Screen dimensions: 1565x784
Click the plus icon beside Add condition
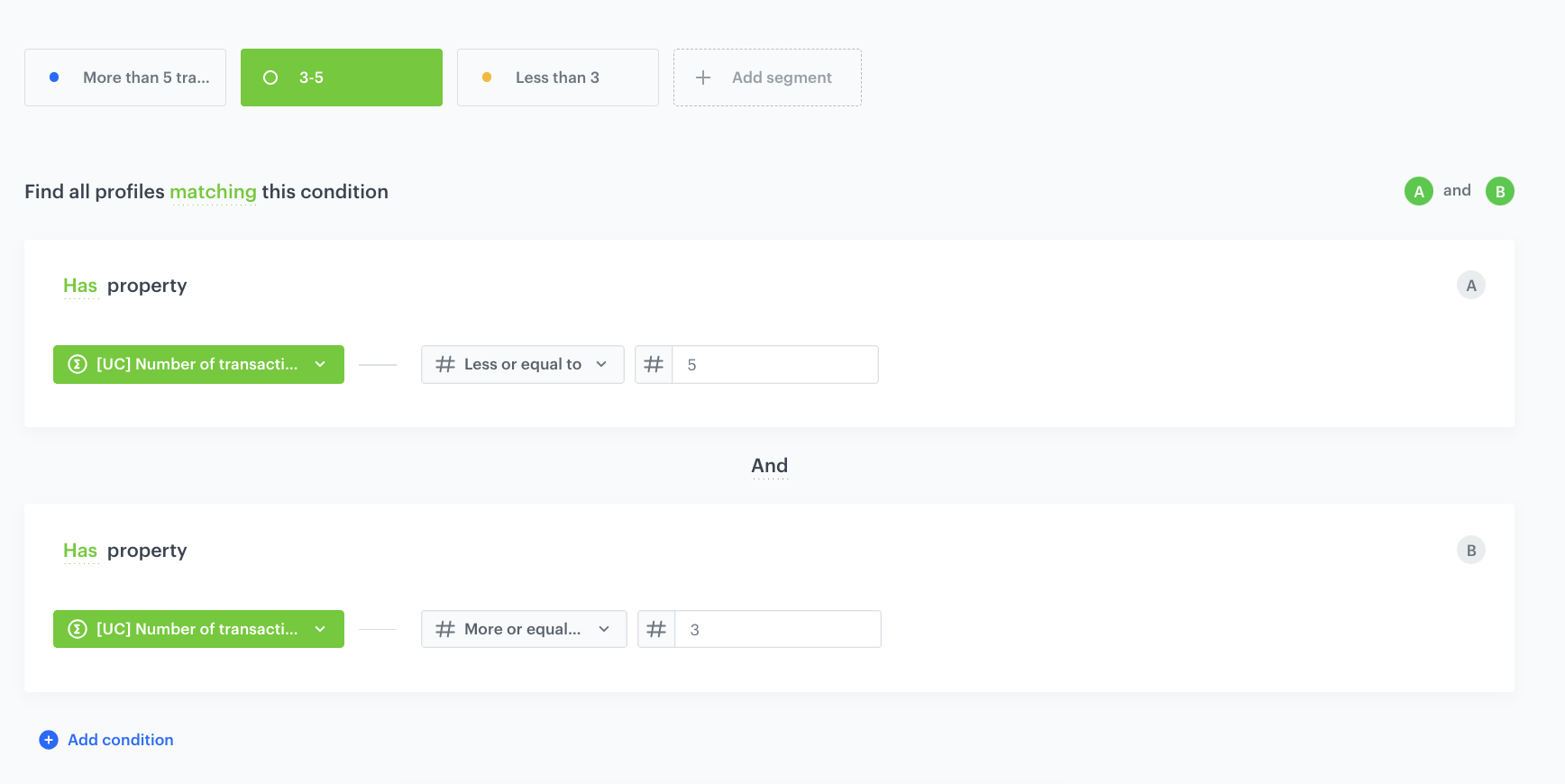click(x=49, y=740)
